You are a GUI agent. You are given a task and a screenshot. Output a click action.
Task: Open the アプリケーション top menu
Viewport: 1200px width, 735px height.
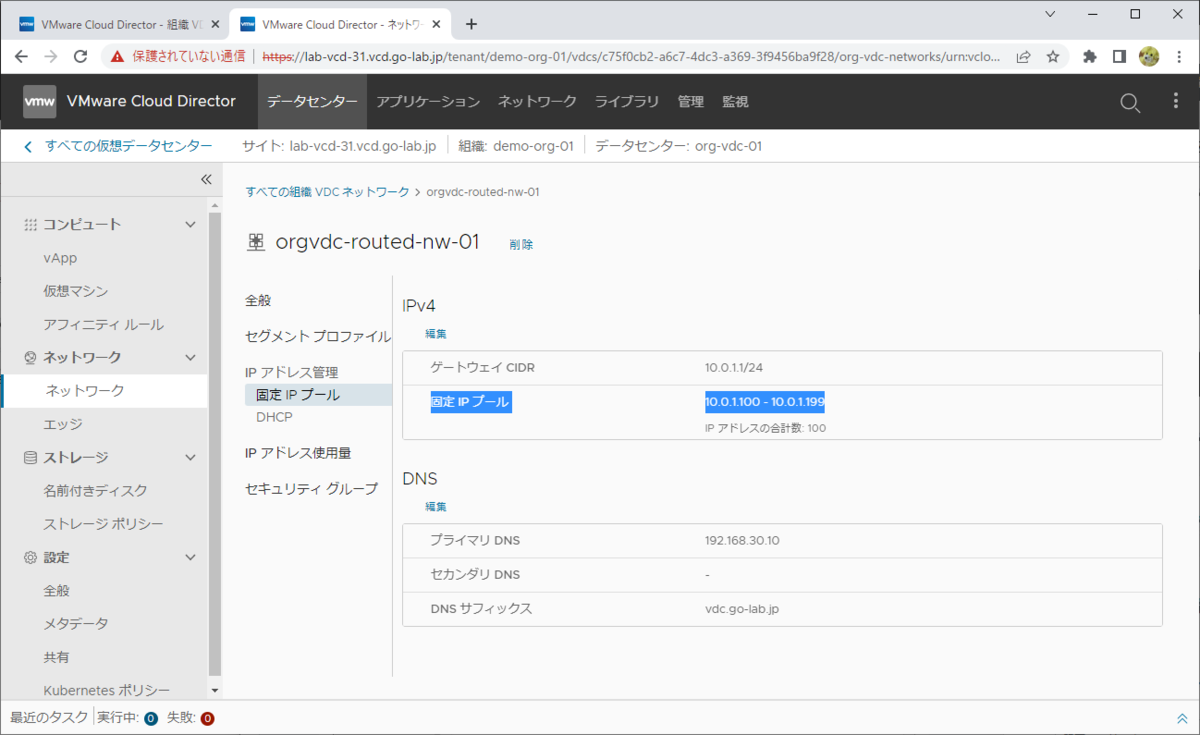(x=428, y=102)
